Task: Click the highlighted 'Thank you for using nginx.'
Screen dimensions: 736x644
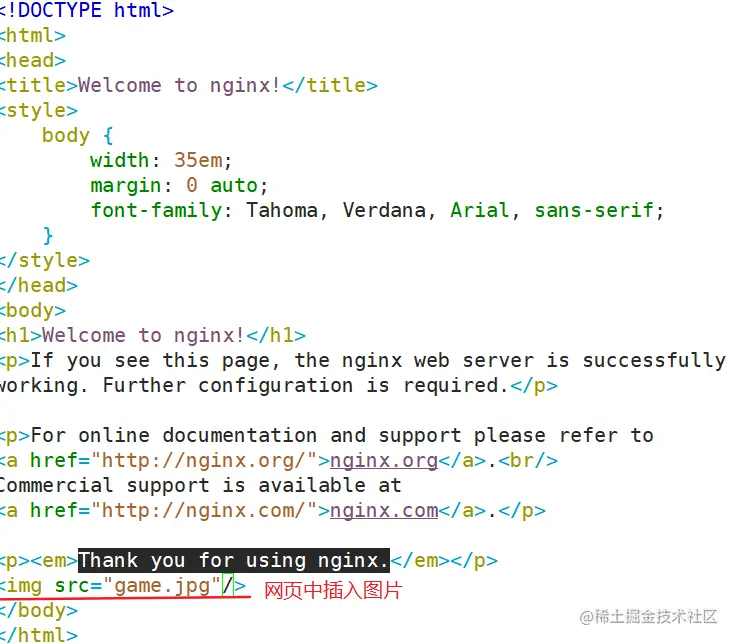Action: [234, 560]
